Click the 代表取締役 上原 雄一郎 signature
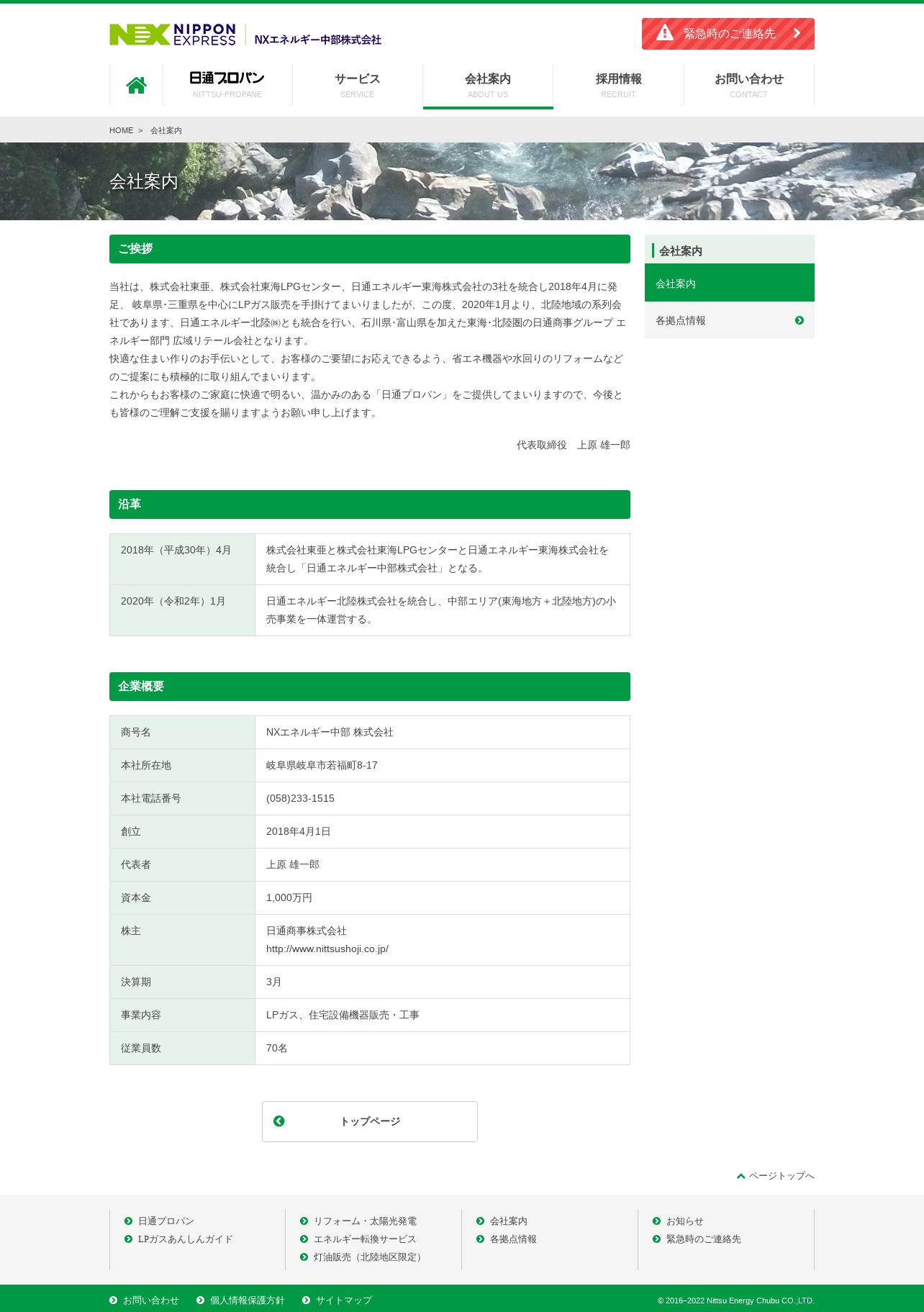Screen dimensions: 924x1312 [573, 445]
